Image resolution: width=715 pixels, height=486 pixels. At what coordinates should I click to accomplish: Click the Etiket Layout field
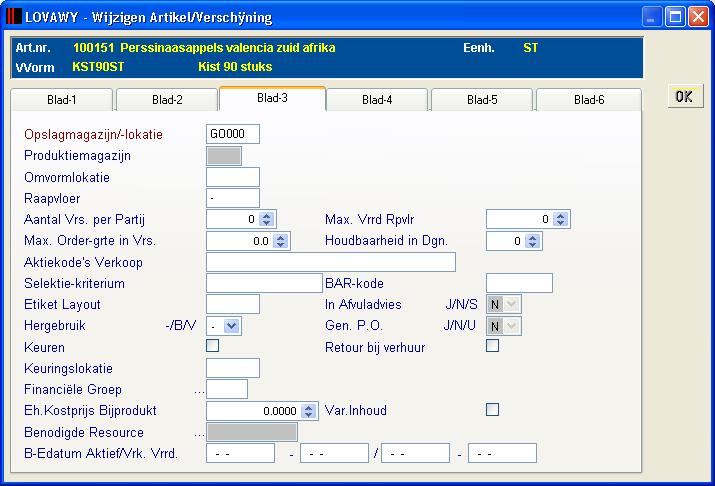(233, 304)
